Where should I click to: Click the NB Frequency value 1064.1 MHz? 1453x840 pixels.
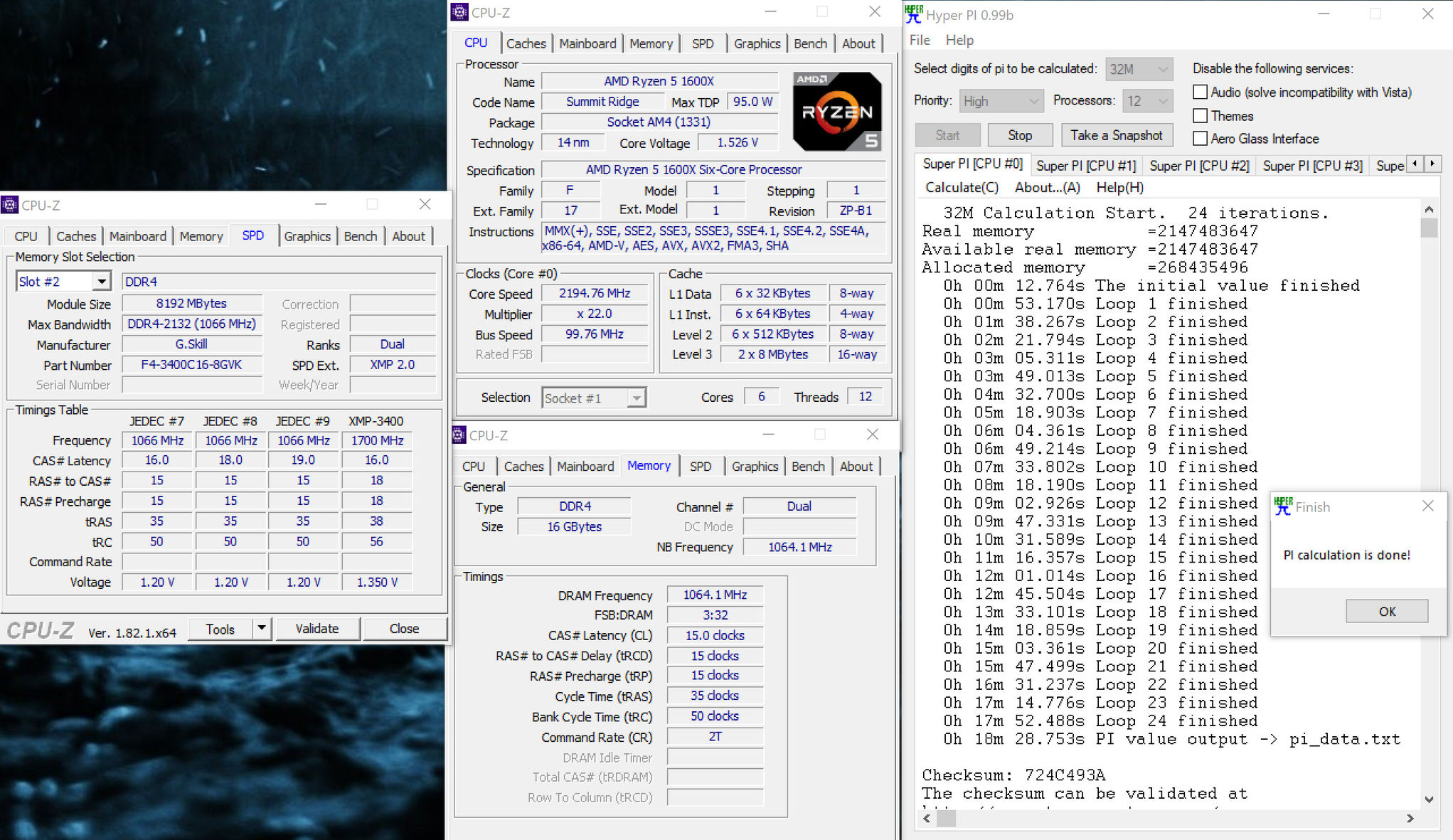(799, 546)
